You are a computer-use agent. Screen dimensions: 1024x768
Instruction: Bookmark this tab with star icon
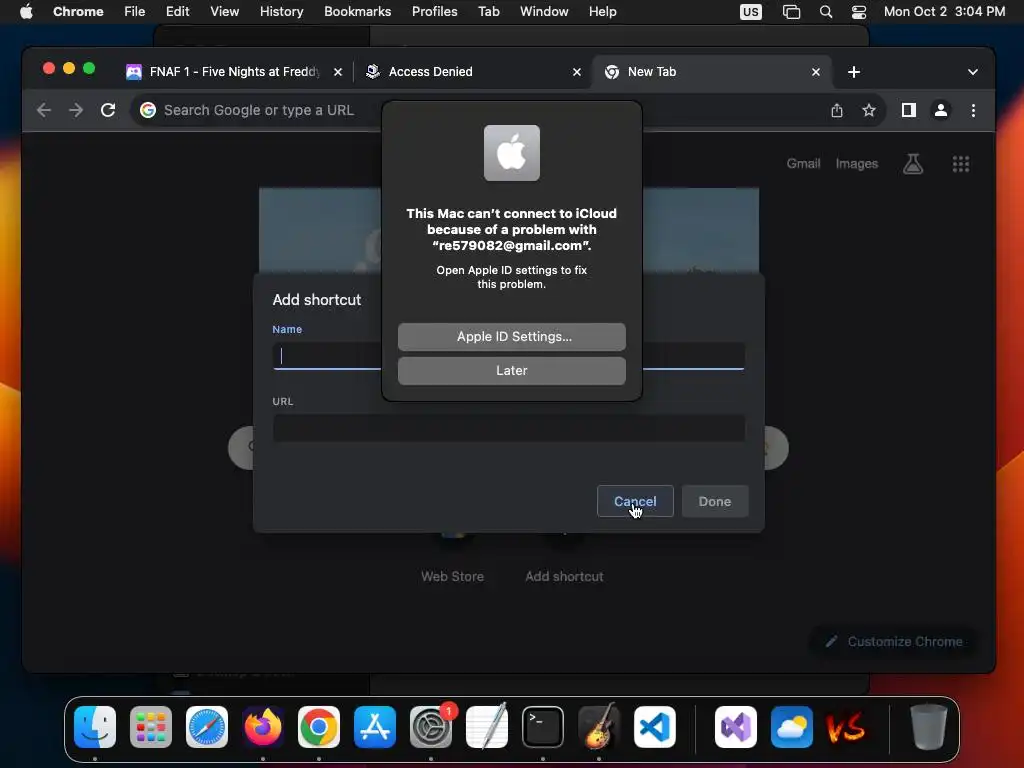(x=869, y=110)
